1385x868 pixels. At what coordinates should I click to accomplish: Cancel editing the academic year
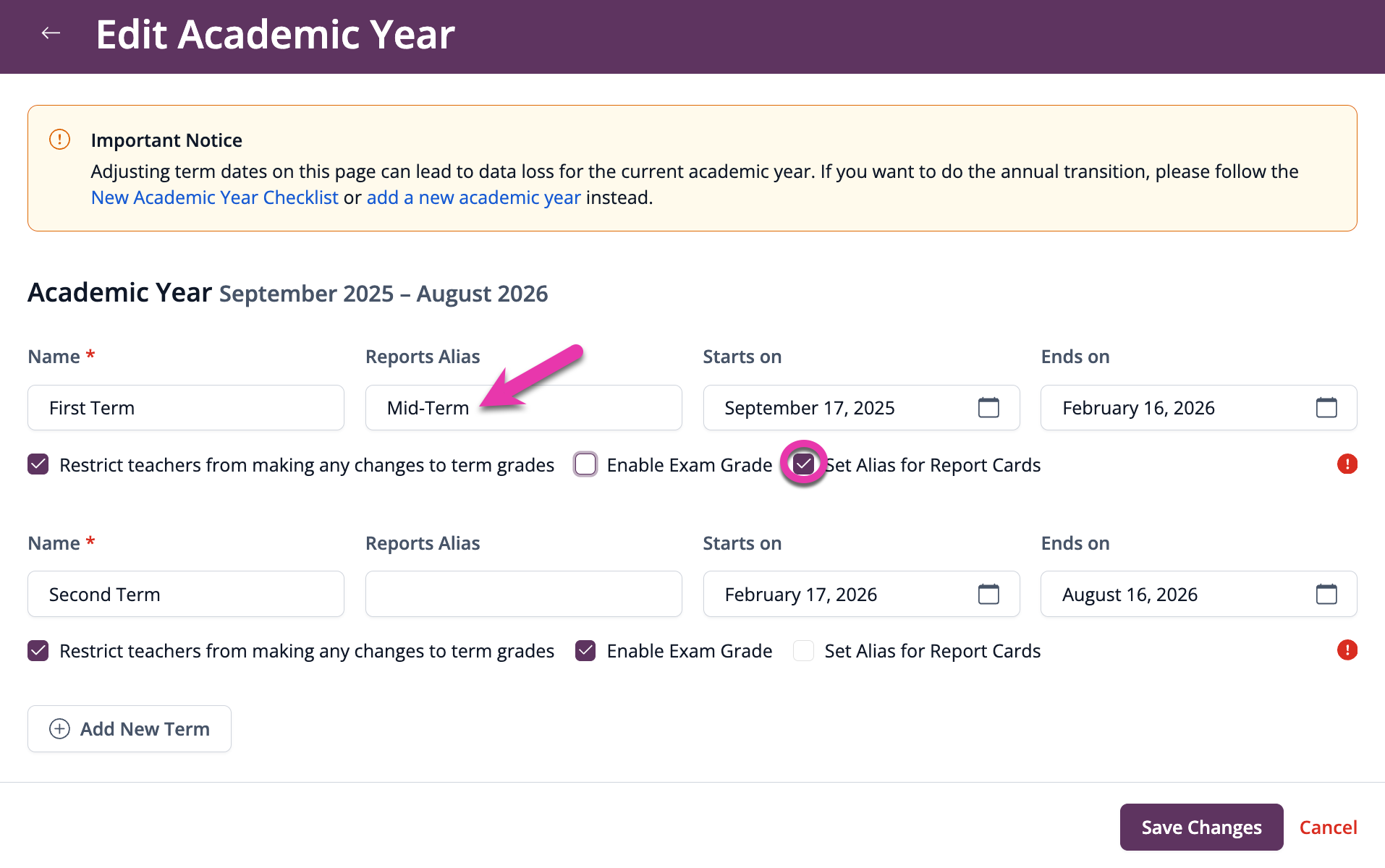click(x=1328, y=827)
